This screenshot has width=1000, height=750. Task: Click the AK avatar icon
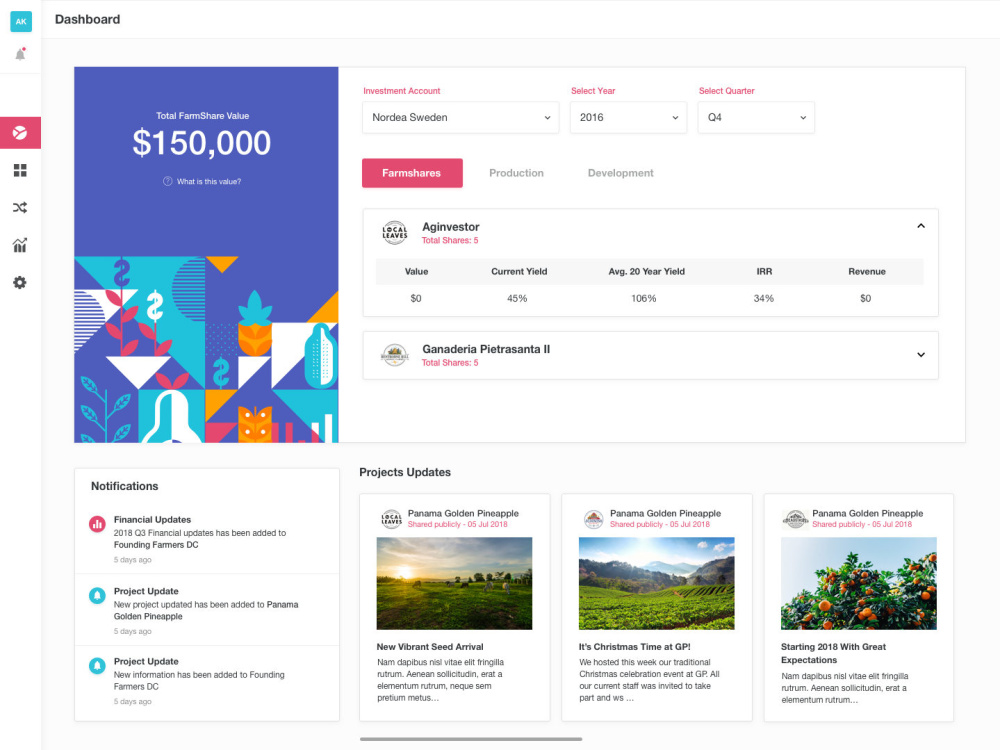[21, 21]
